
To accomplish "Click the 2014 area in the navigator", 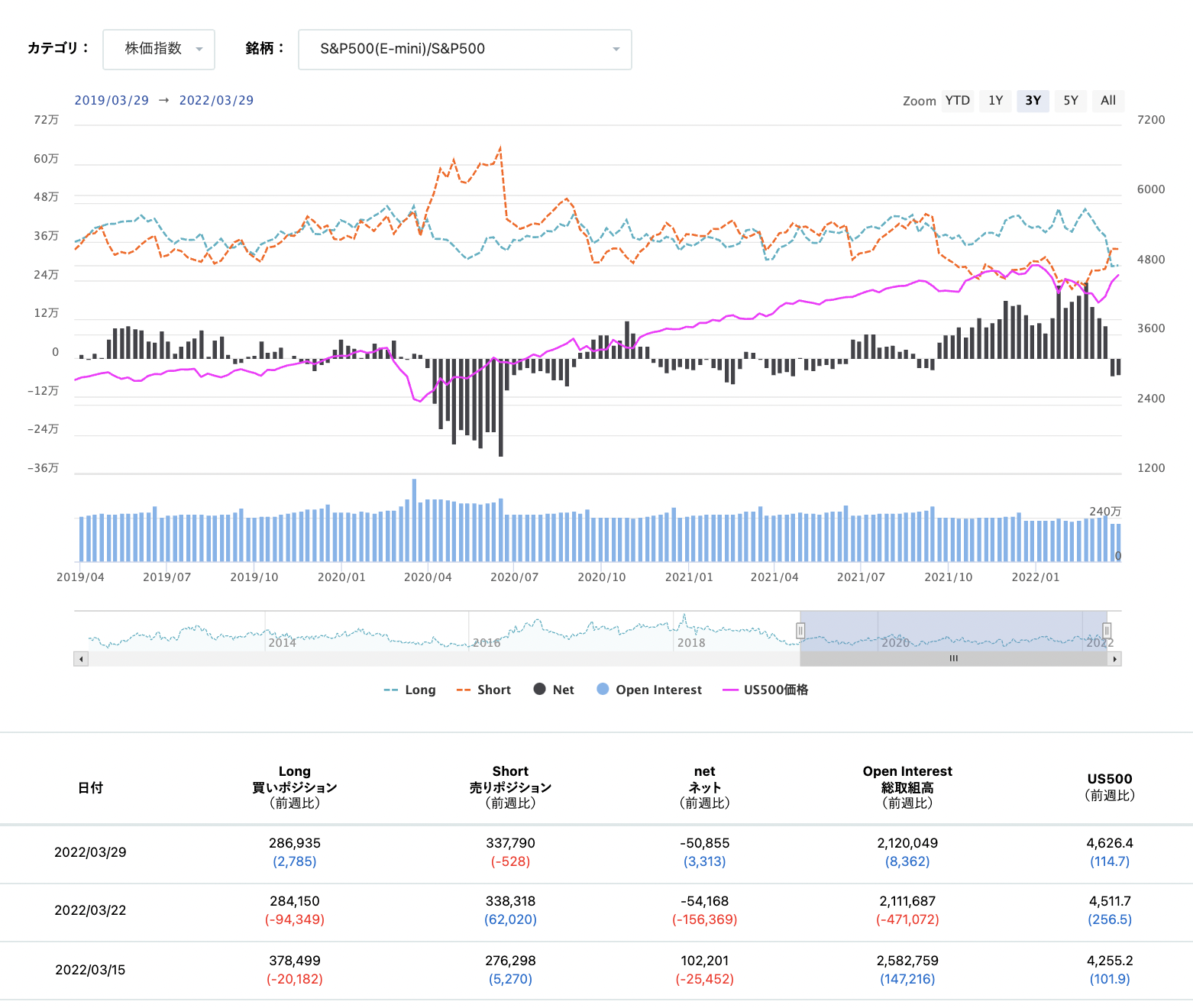I will pos(282,642).
